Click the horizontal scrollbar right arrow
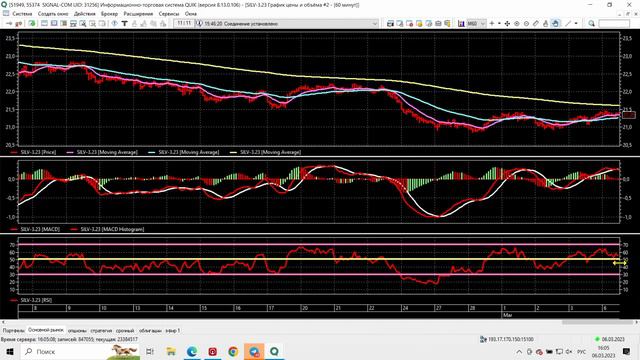 (637, 322)
